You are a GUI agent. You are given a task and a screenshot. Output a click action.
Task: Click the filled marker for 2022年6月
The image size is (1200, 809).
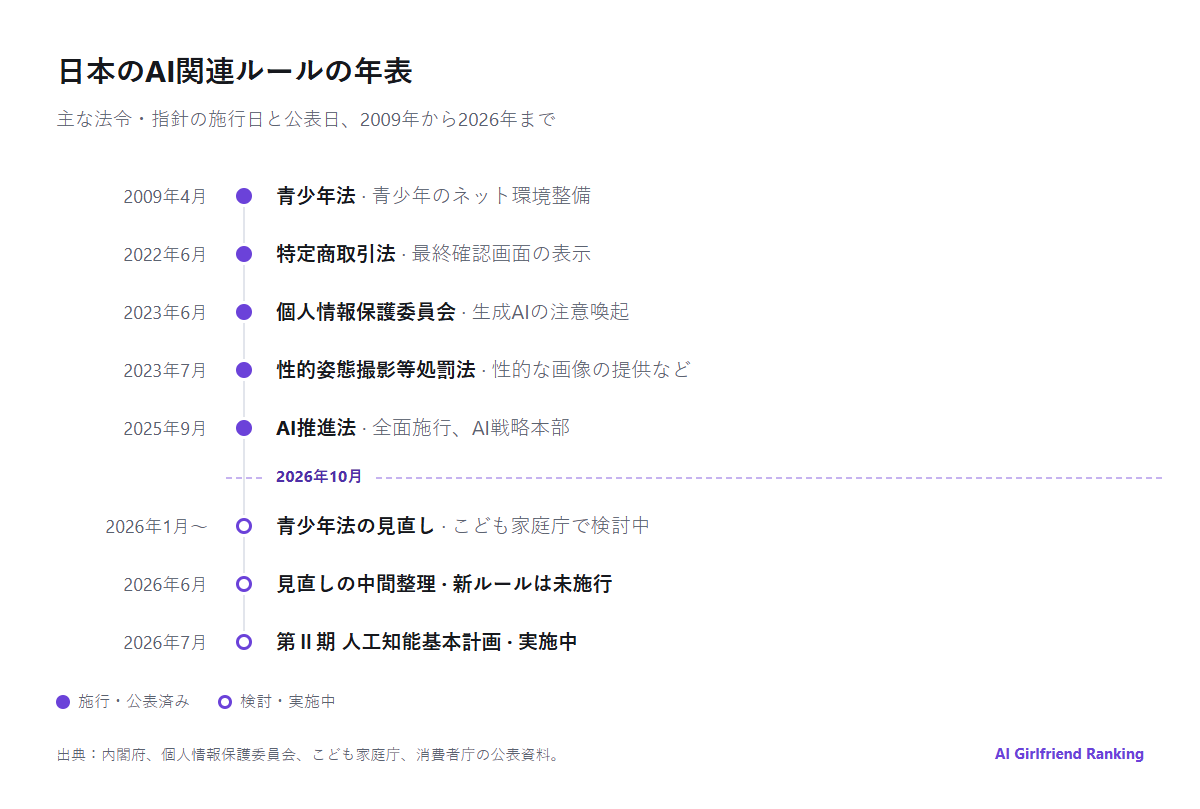coord(244,254)
